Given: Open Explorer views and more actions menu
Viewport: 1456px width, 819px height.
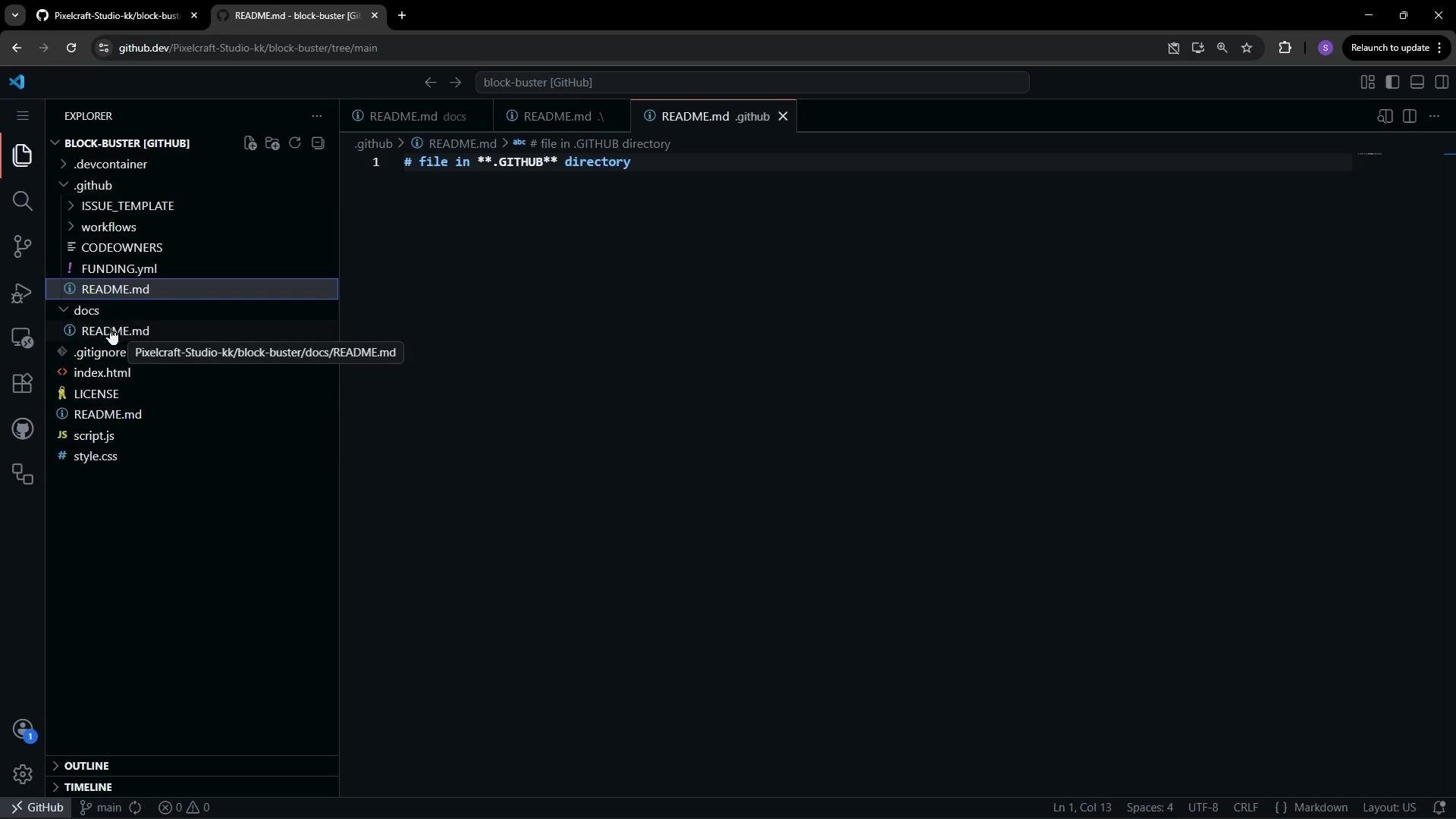Looking at the screenshot, I should click(317, 116).
